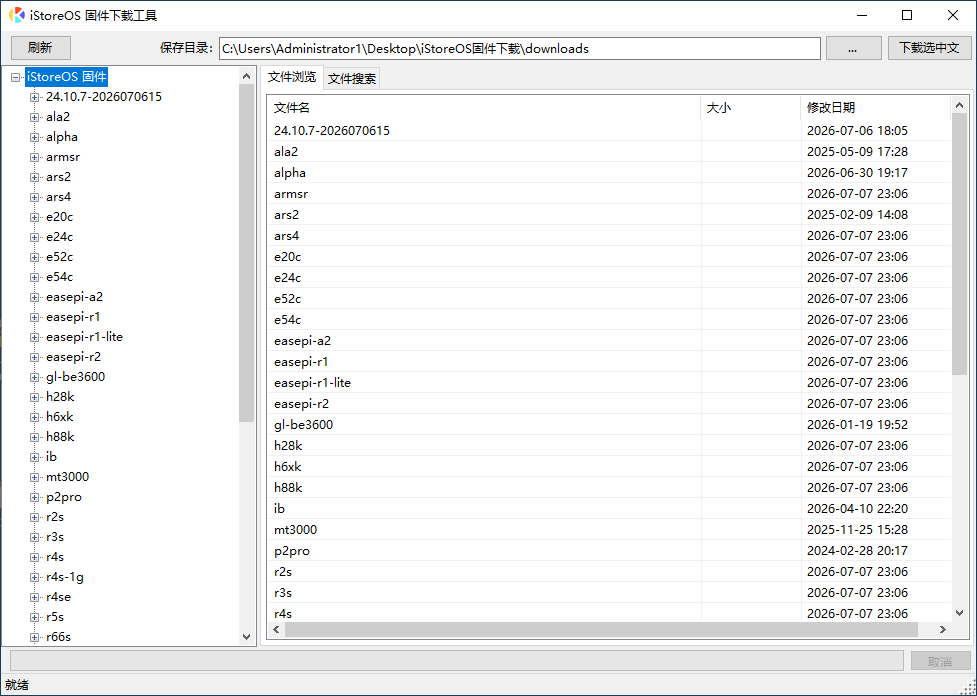Select the p2pro row in file list
Image resolution: width=977 pixels, height=696 pixels.
609,551
